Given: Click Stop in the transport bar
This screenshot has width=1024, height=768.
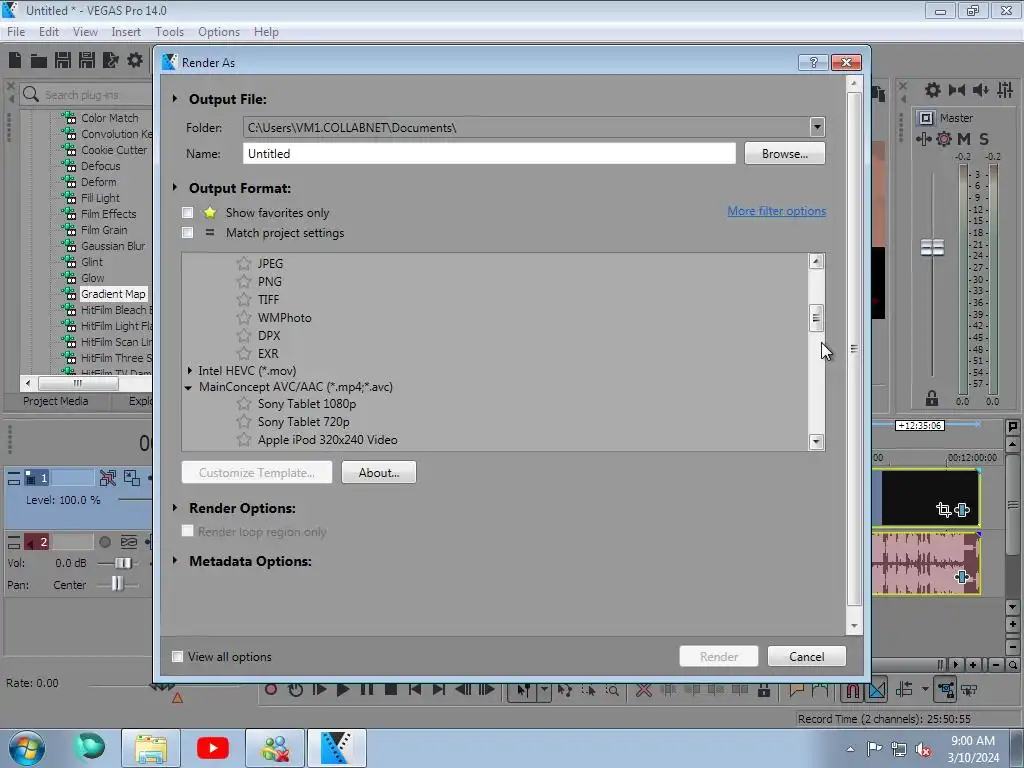Looking at the screenshot, I should (x=391, y=690).
